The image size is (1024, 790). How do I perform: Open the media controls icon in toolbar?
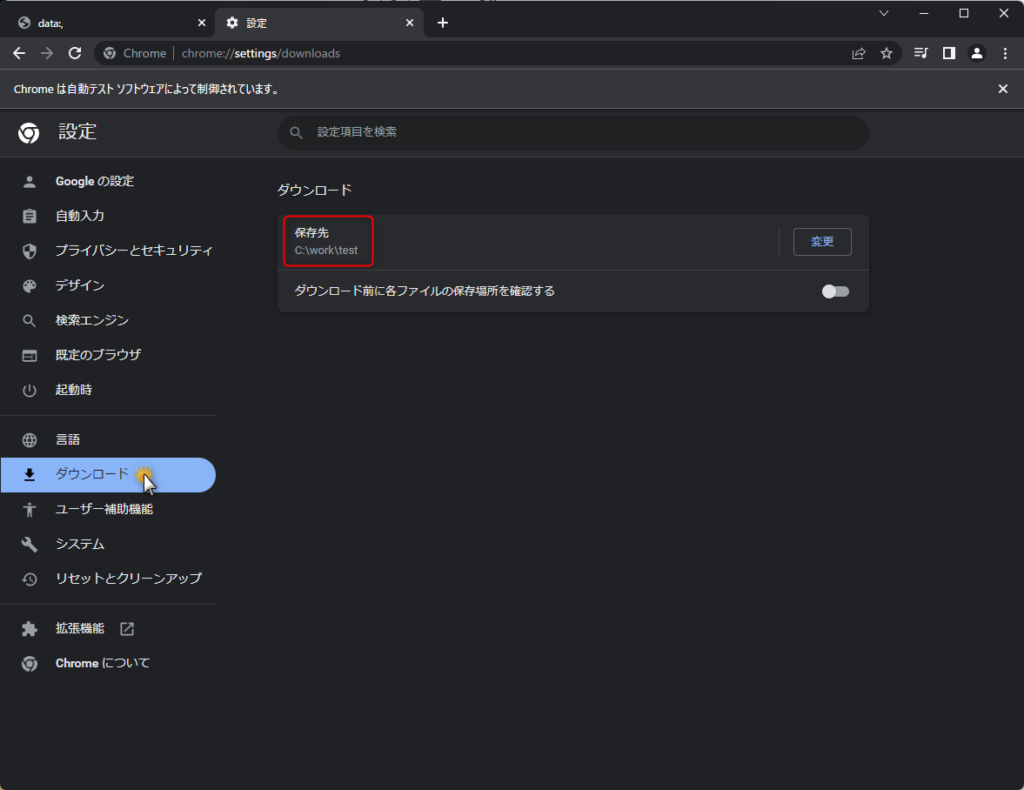[x=921, y=54]
